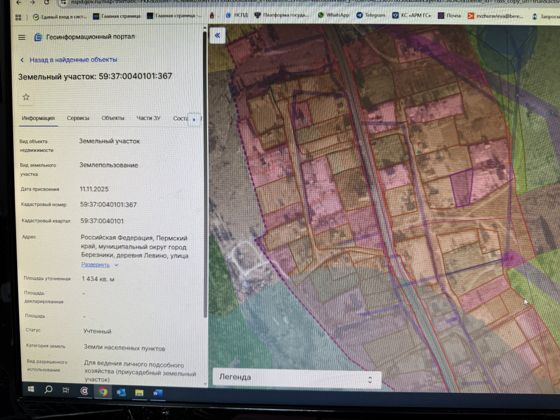Screen dimensions: 560x420
Task: Expand the address via Развернуть chevron
Action: pyautogui.click(x=116, y=265)
